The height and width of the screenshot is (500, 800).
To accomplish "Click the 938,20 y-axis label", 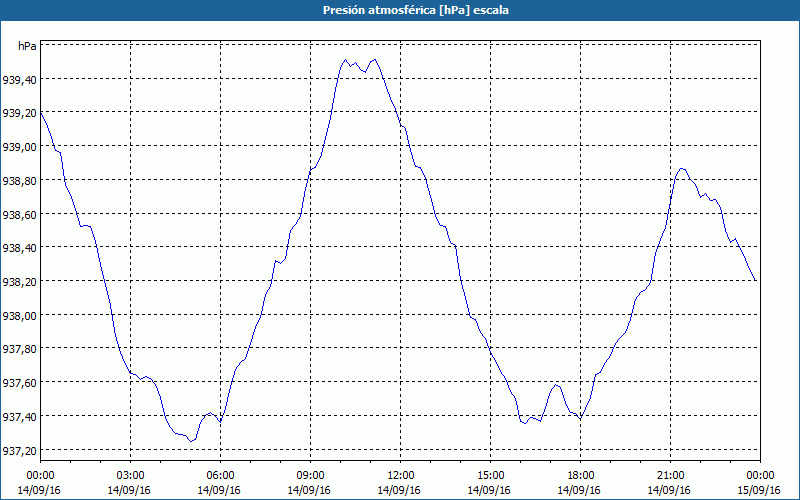I will click(x=19, y=282).
